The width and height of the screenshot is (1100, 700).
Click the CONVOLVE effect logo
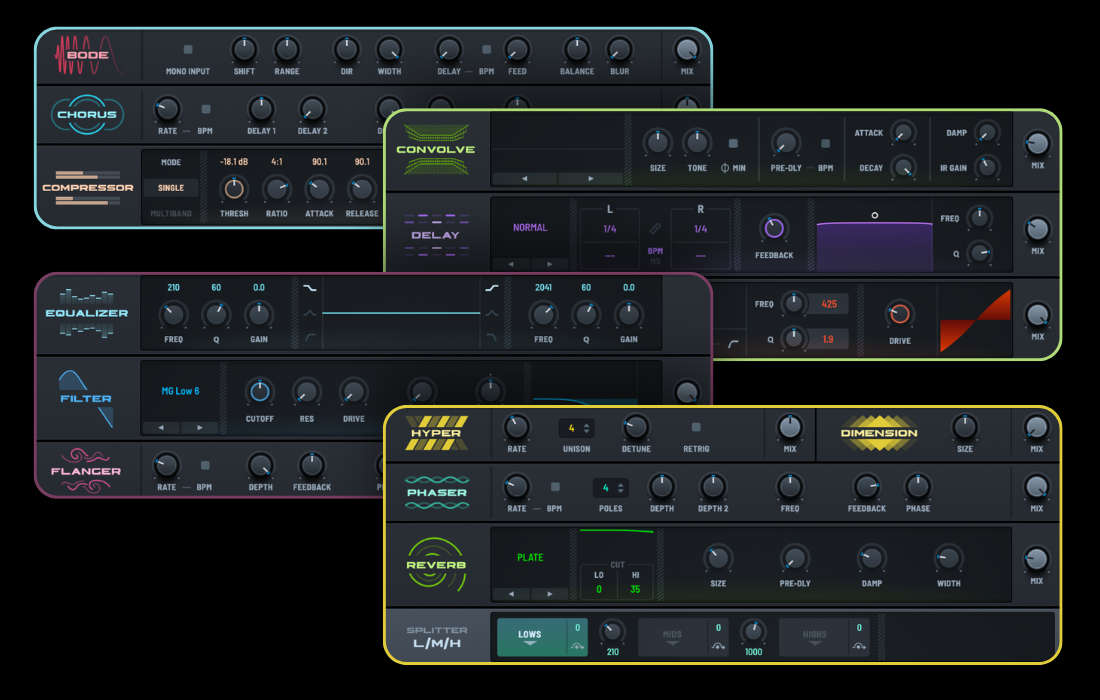pyautogui.click(x=436, y=149)
